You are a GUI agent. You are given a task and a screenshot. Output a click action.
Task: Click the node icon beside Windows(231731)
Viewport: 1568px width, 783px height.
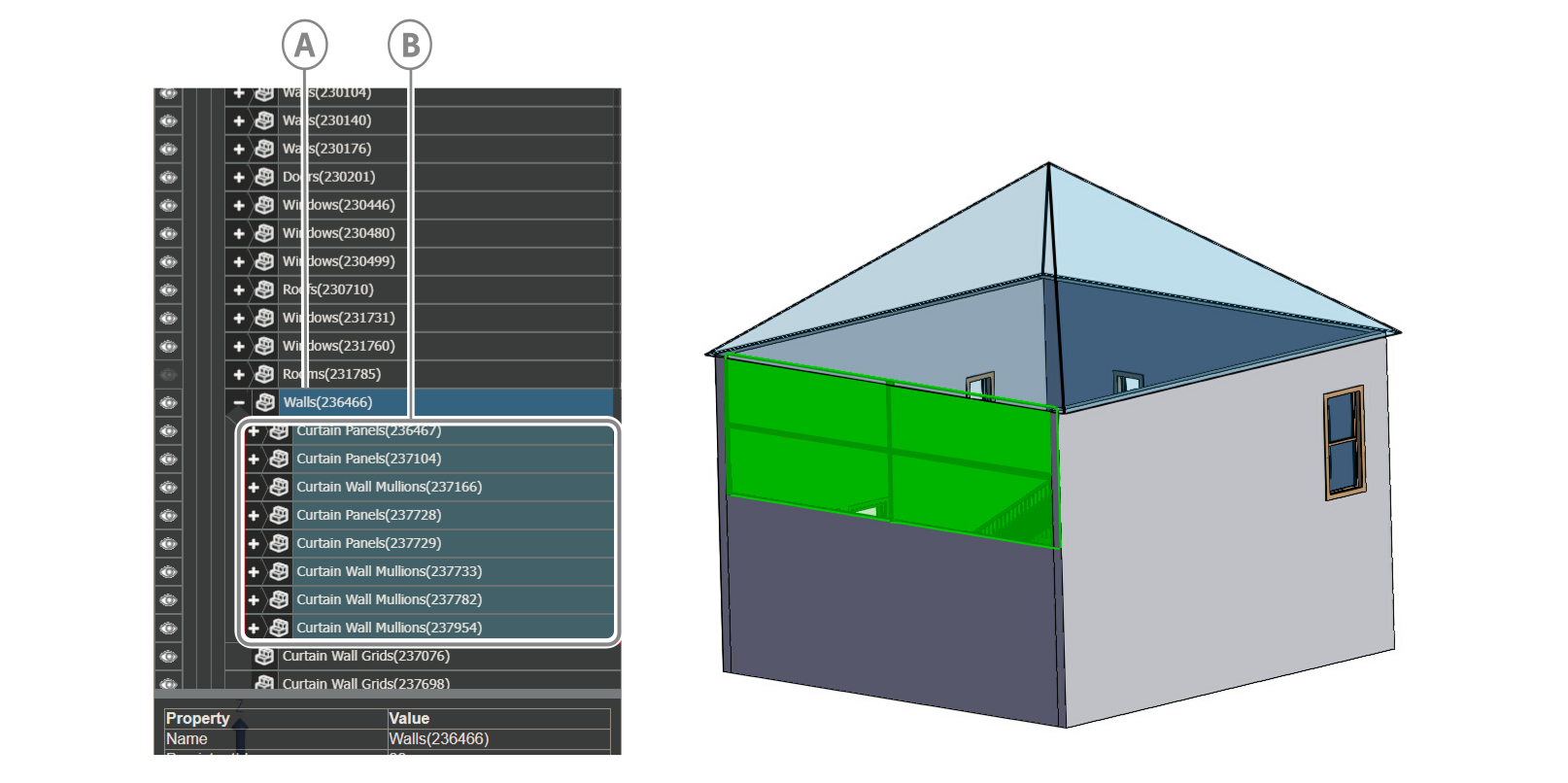tap(264, 318)
